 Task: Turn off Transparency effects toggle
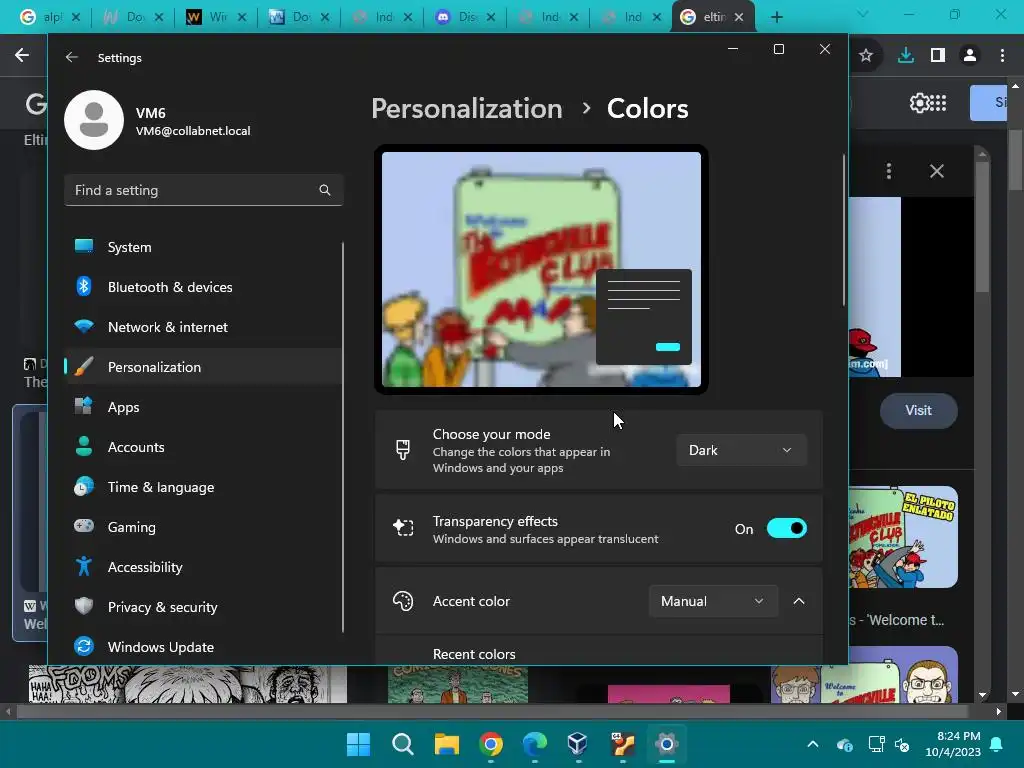click(786, 528)
